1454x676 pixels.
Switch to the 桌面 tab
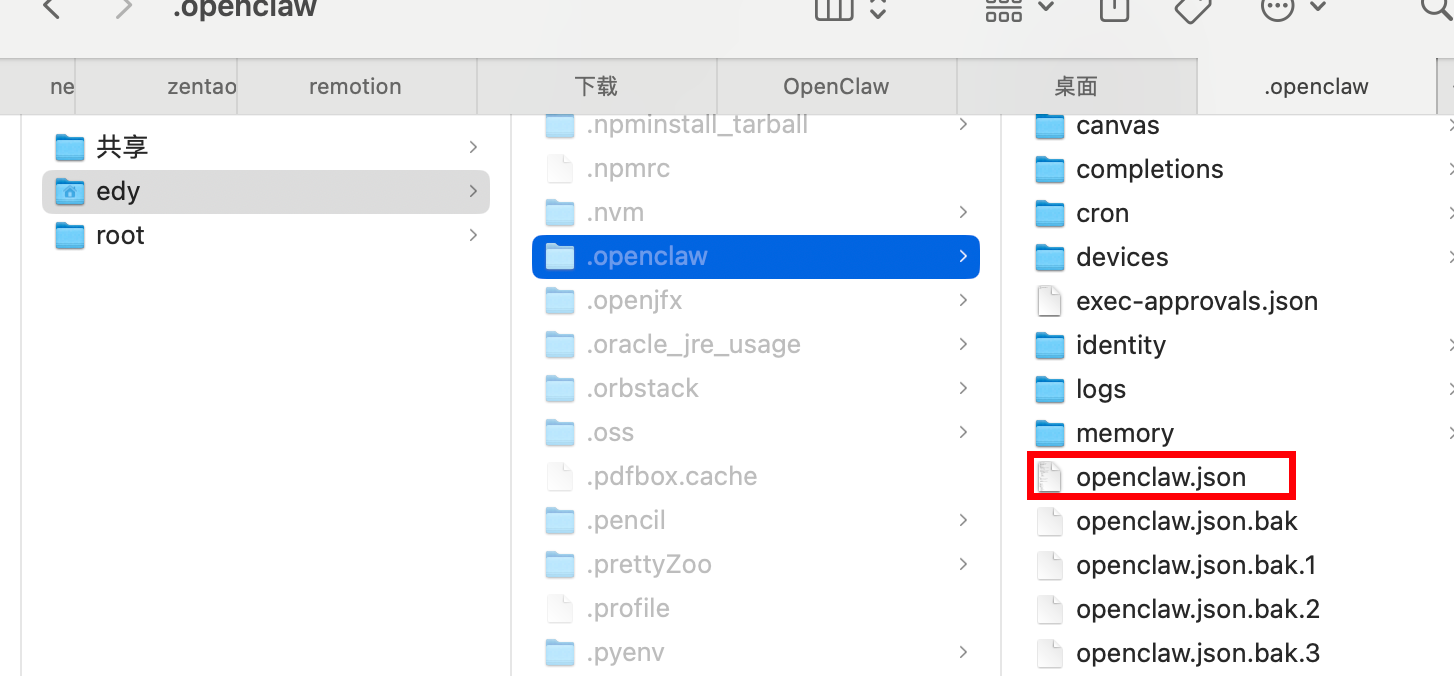click(x=1076, y=86)
